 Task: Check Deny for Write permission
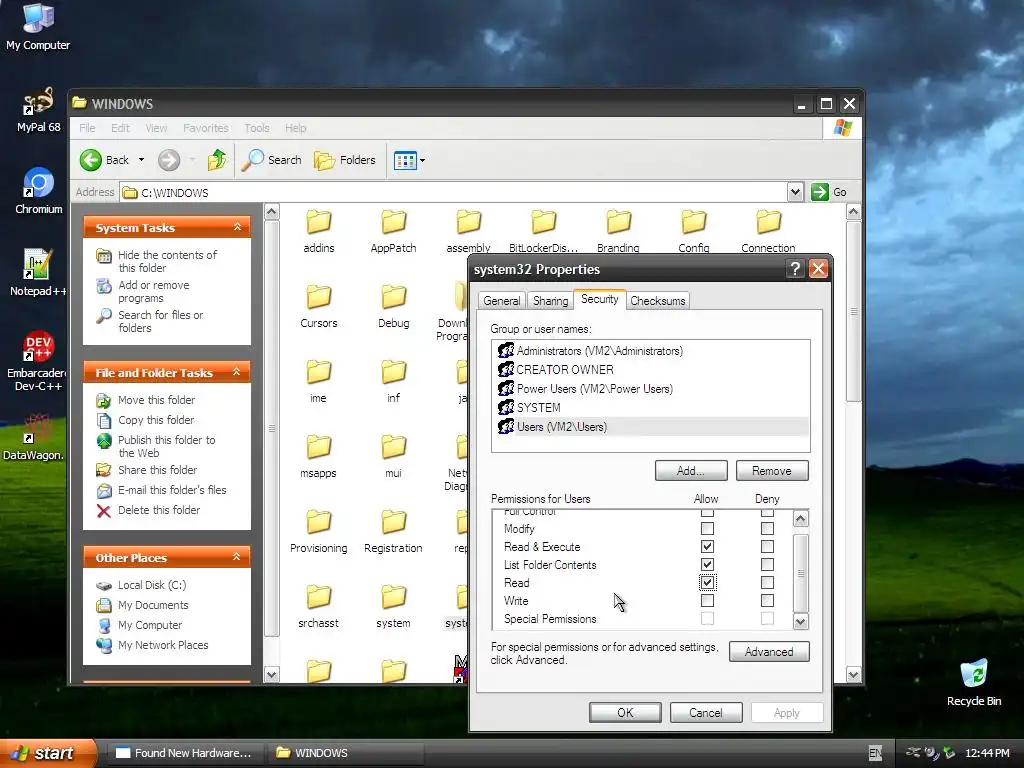tap(767, 600)
